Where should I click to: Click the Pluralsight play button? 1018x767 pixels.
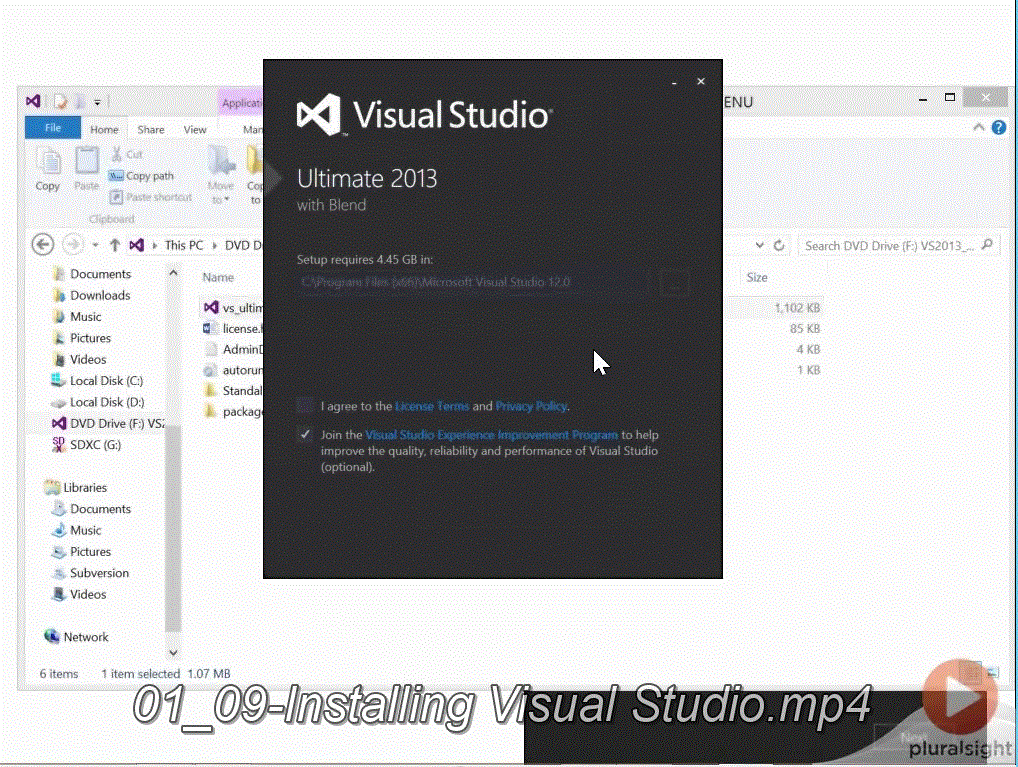coord(960,697)
